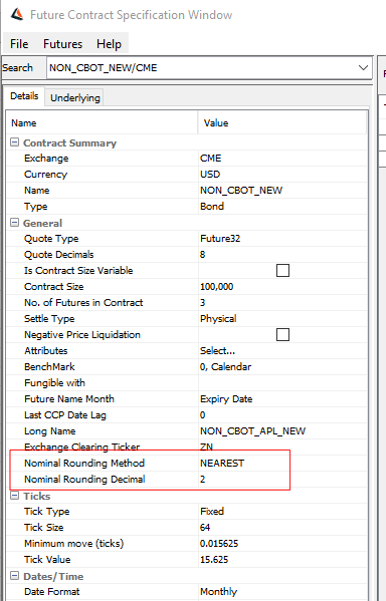The height and width of the screenshot is (601, 386).
Task: Click the Tick Type value Fixed
Action: pyautogui.click(x=212, y=511)
